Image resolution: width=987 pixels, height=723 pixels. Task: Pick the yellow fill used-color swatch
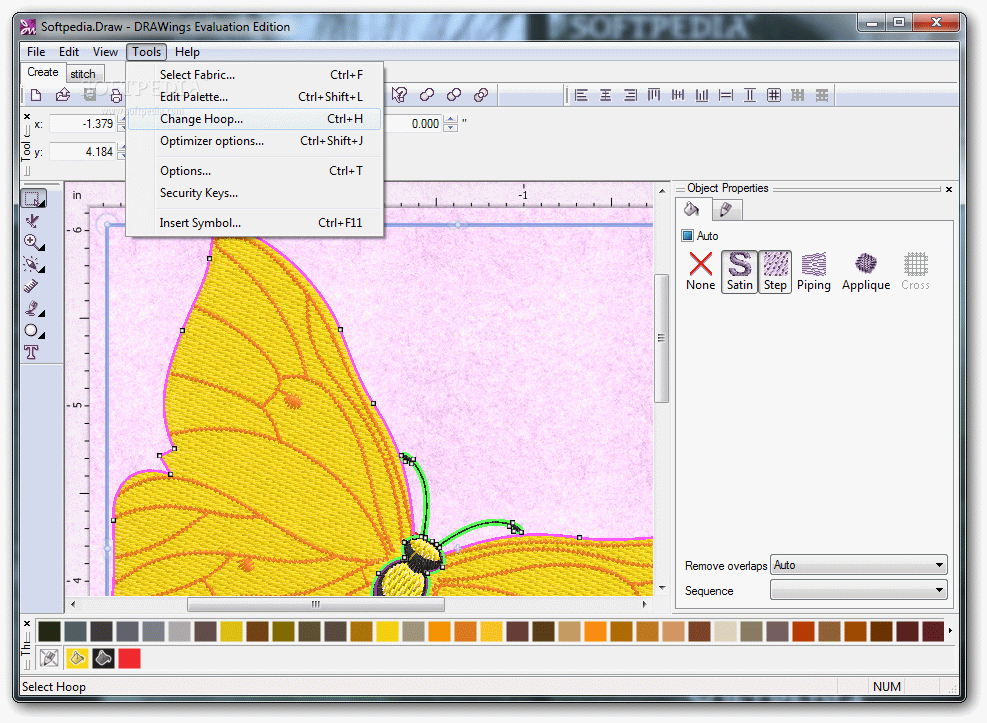point(77,659)
